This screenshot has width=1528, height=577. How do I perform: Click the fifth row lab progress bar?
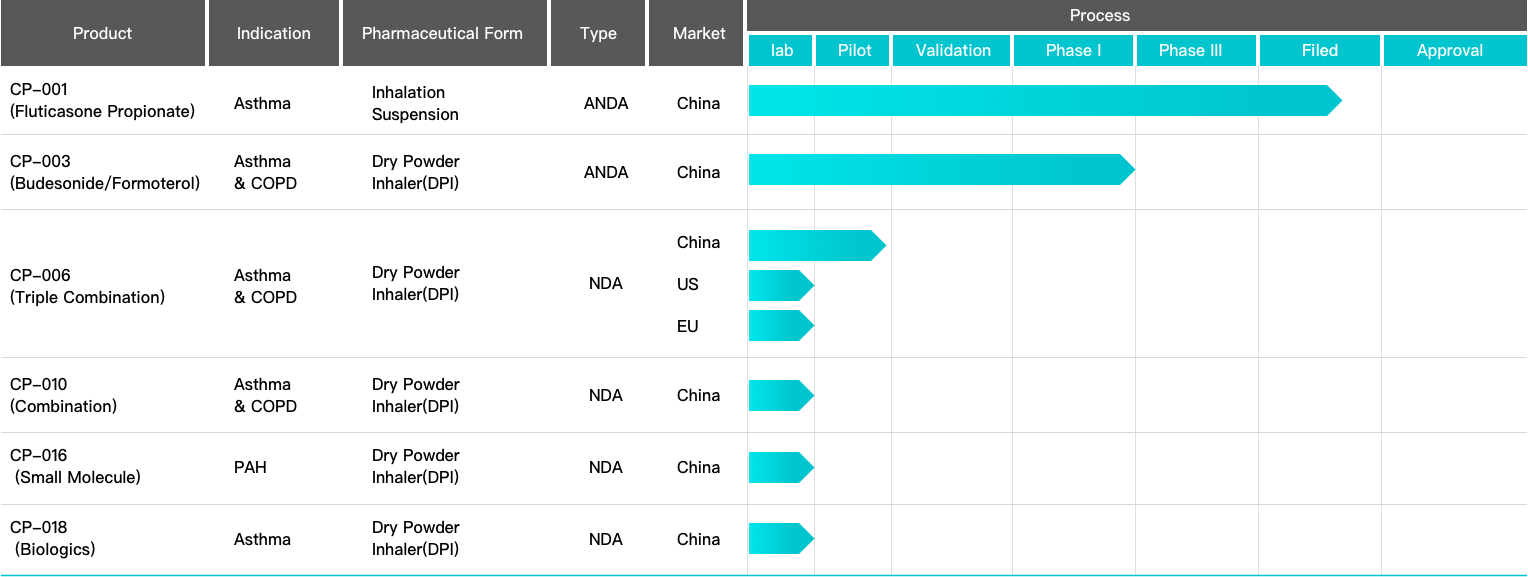coord(778,468)
